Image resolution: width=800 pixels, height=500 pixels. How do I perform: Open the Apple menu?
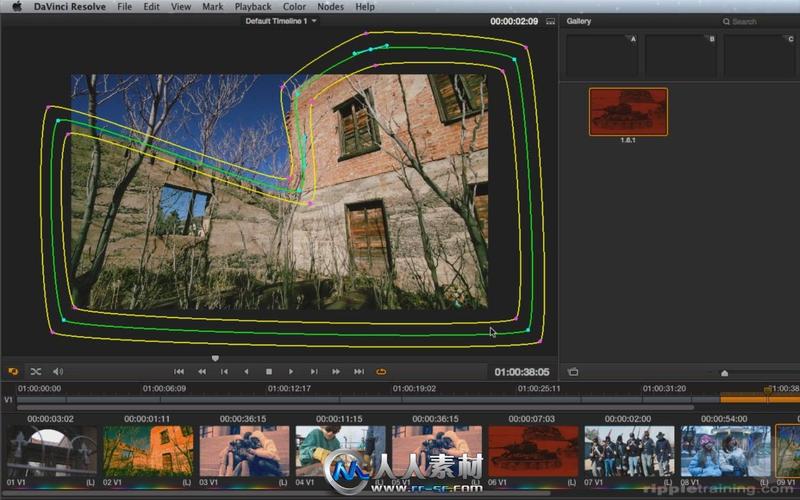[x=17, y=6]
